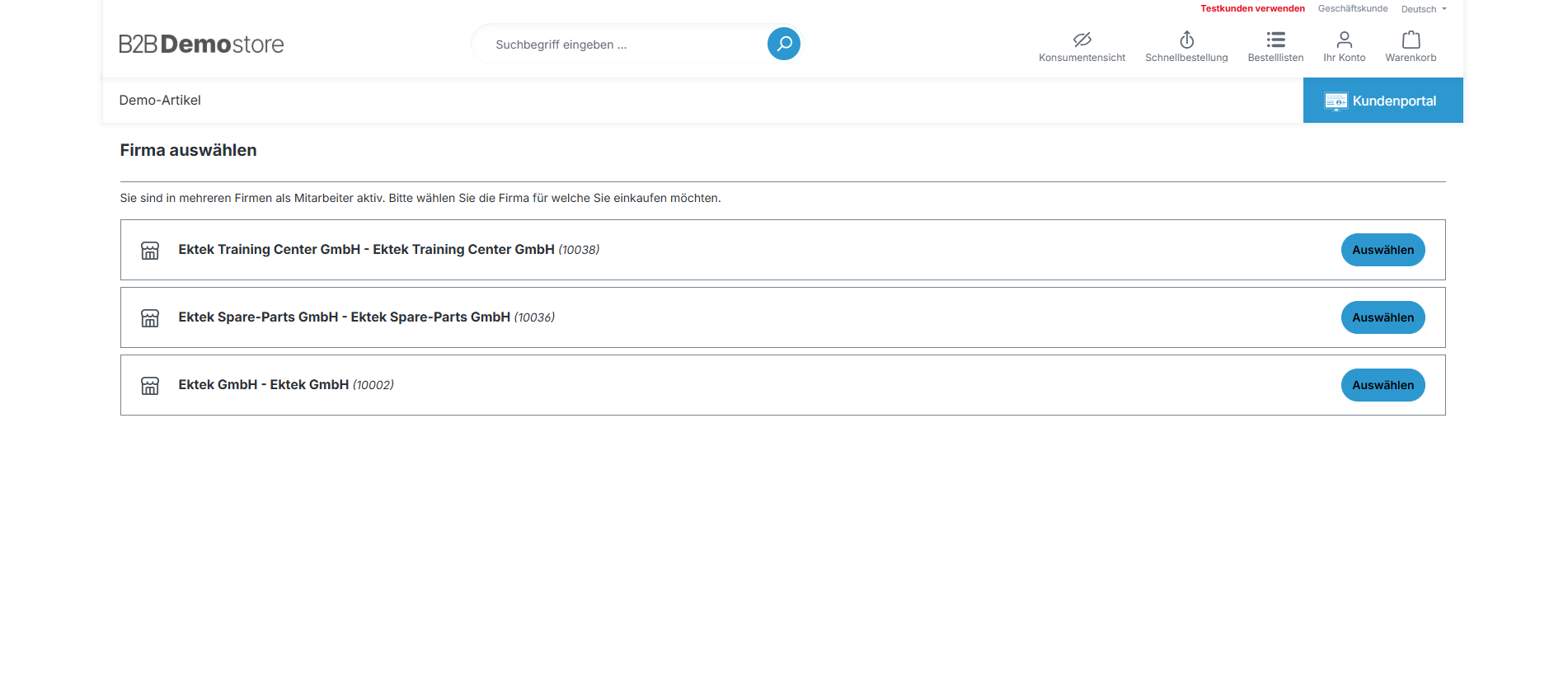Click the search magnifier button
The width and height of the screenshot is (1568, 700).
pos(783,44)
